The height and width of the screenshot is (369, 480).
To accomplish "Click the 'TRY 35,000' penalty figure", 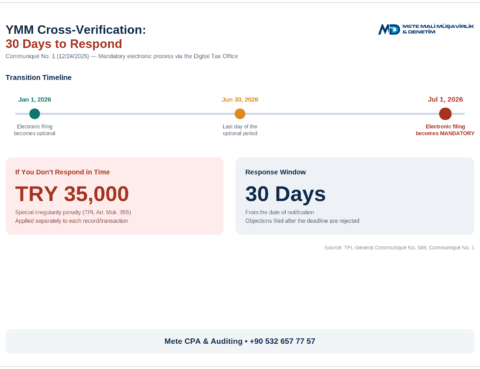I will [72, 194].
